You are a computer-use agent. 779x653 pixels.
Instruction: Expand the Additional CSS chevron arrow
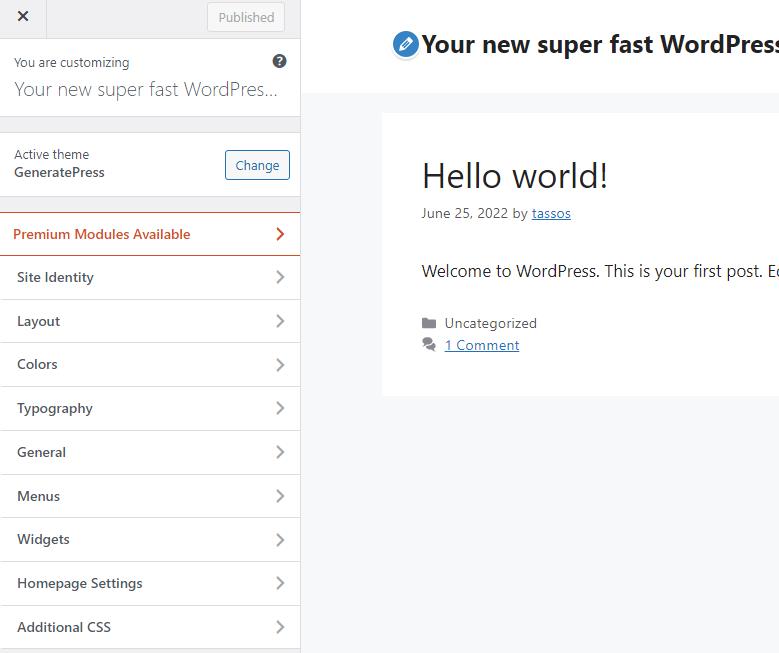pyautogui.click(x=280, y=627)
